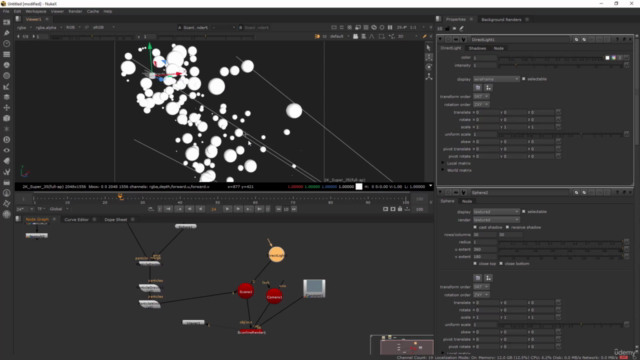This screenshot has width=640, height=360.
Task: Open Sphere2 render textured dropdown
Action: [496, 220]
